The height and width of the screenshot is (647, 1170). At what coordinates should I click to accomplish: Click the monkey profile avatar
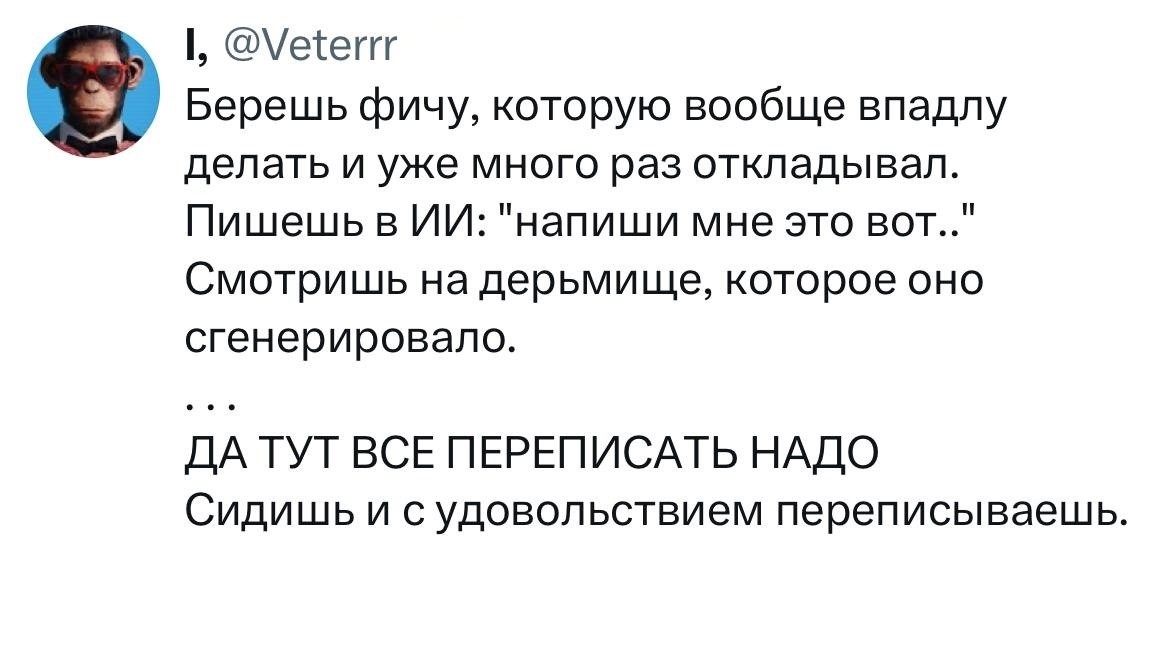tap(91, 92)
